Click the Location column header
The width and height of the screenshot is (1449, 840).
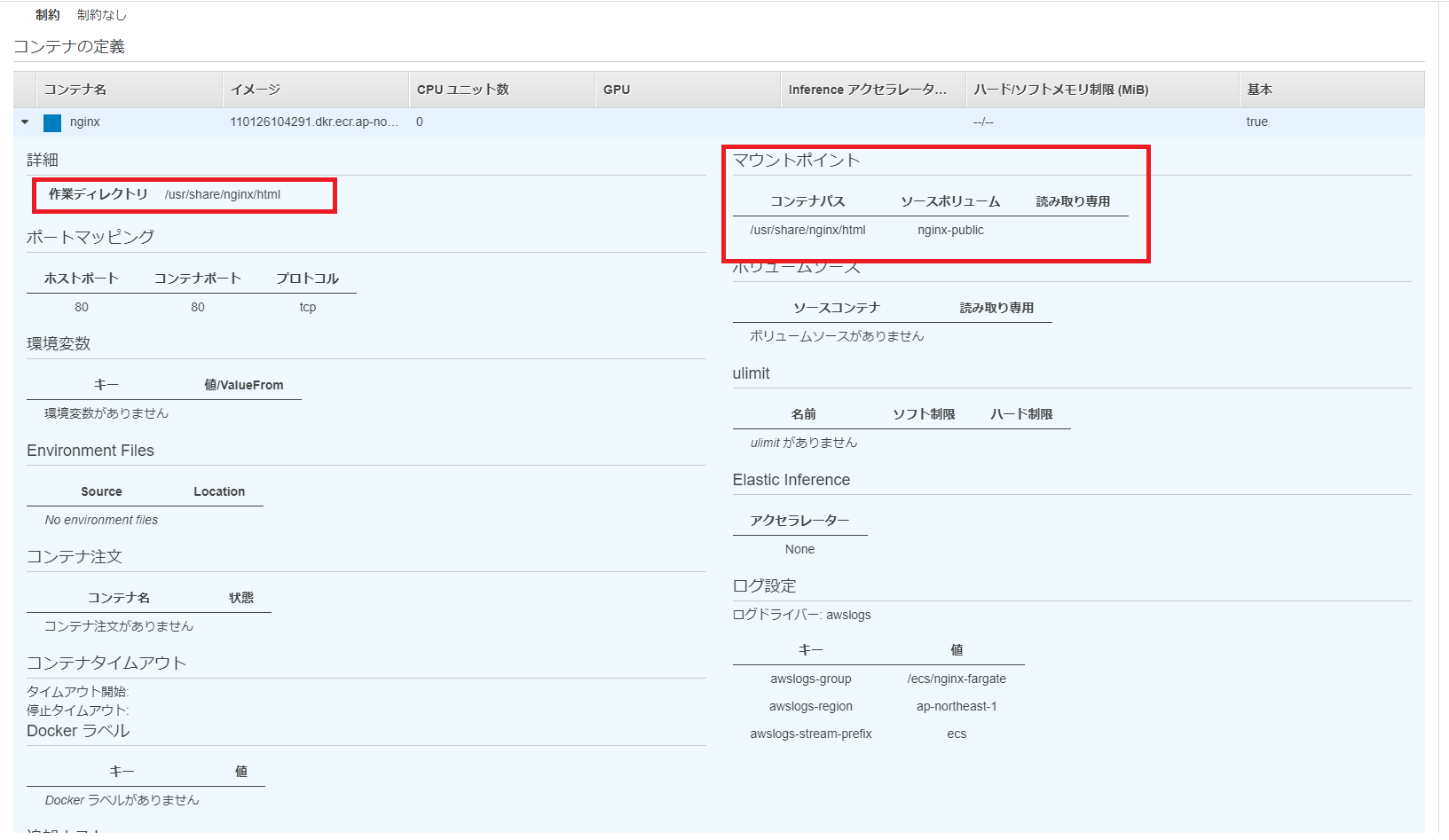[219, 491]
